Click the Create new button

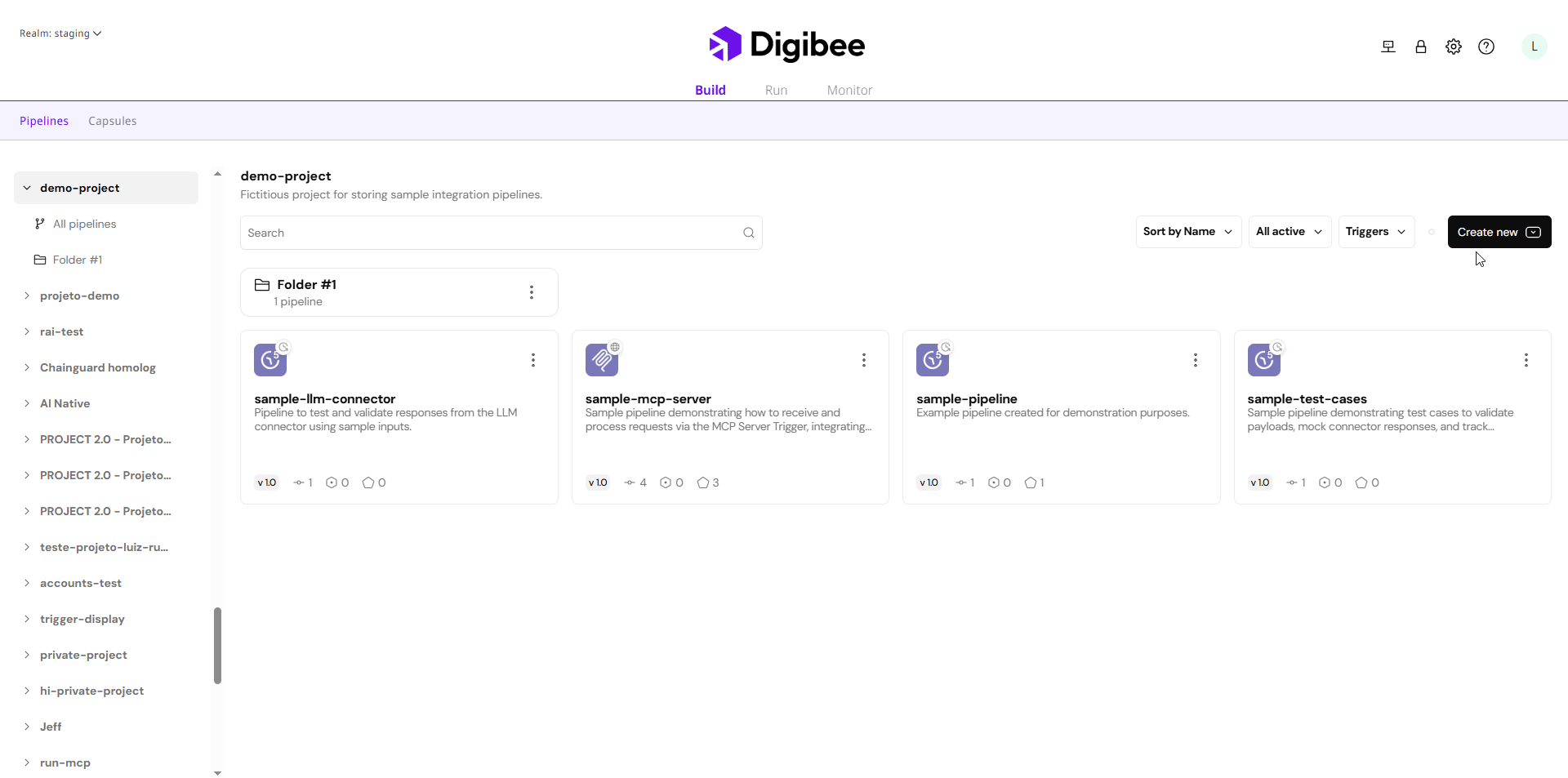coord(1499,232)
